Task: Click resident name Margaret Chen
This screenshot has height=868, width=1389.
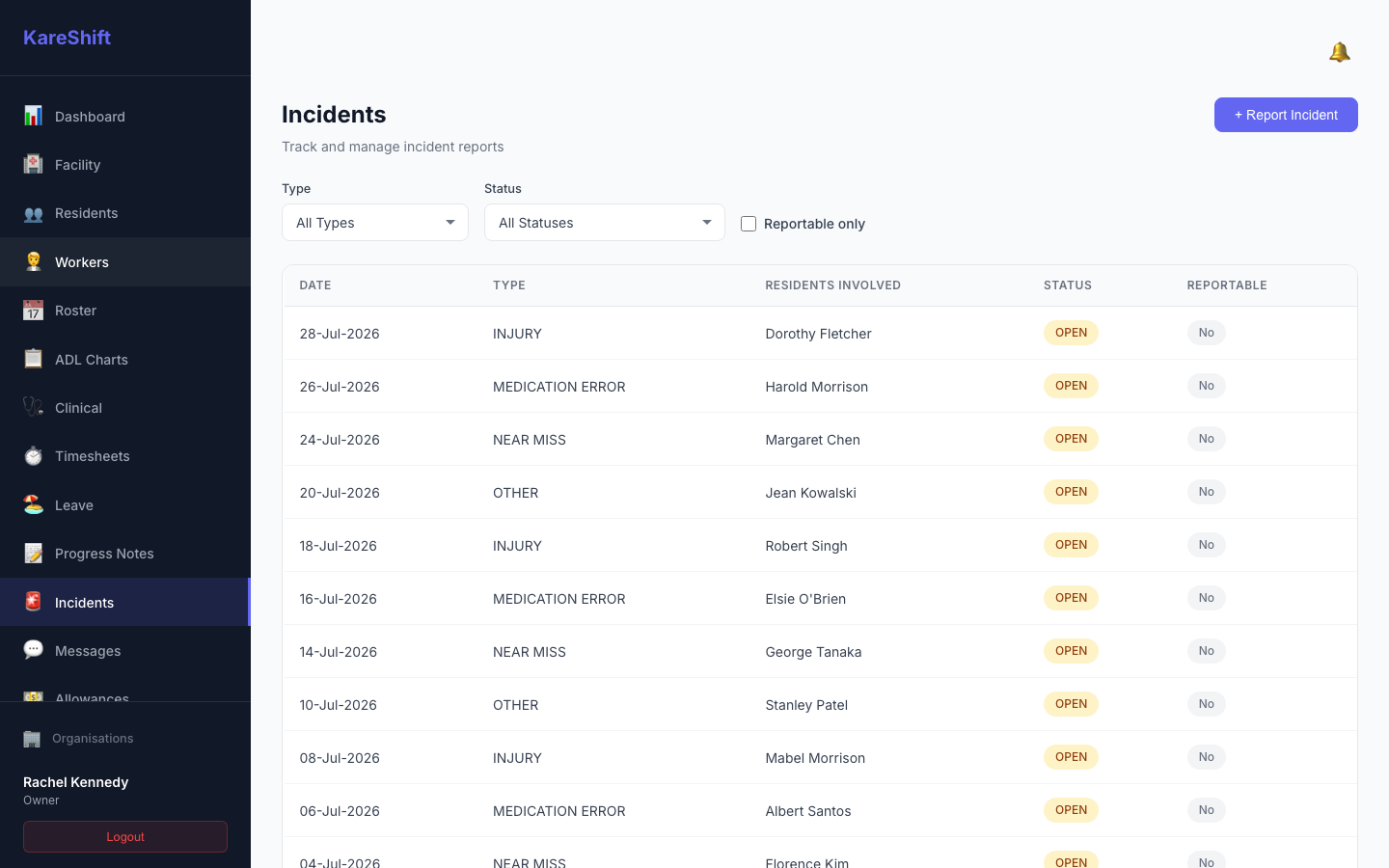Action: point(813,440)
